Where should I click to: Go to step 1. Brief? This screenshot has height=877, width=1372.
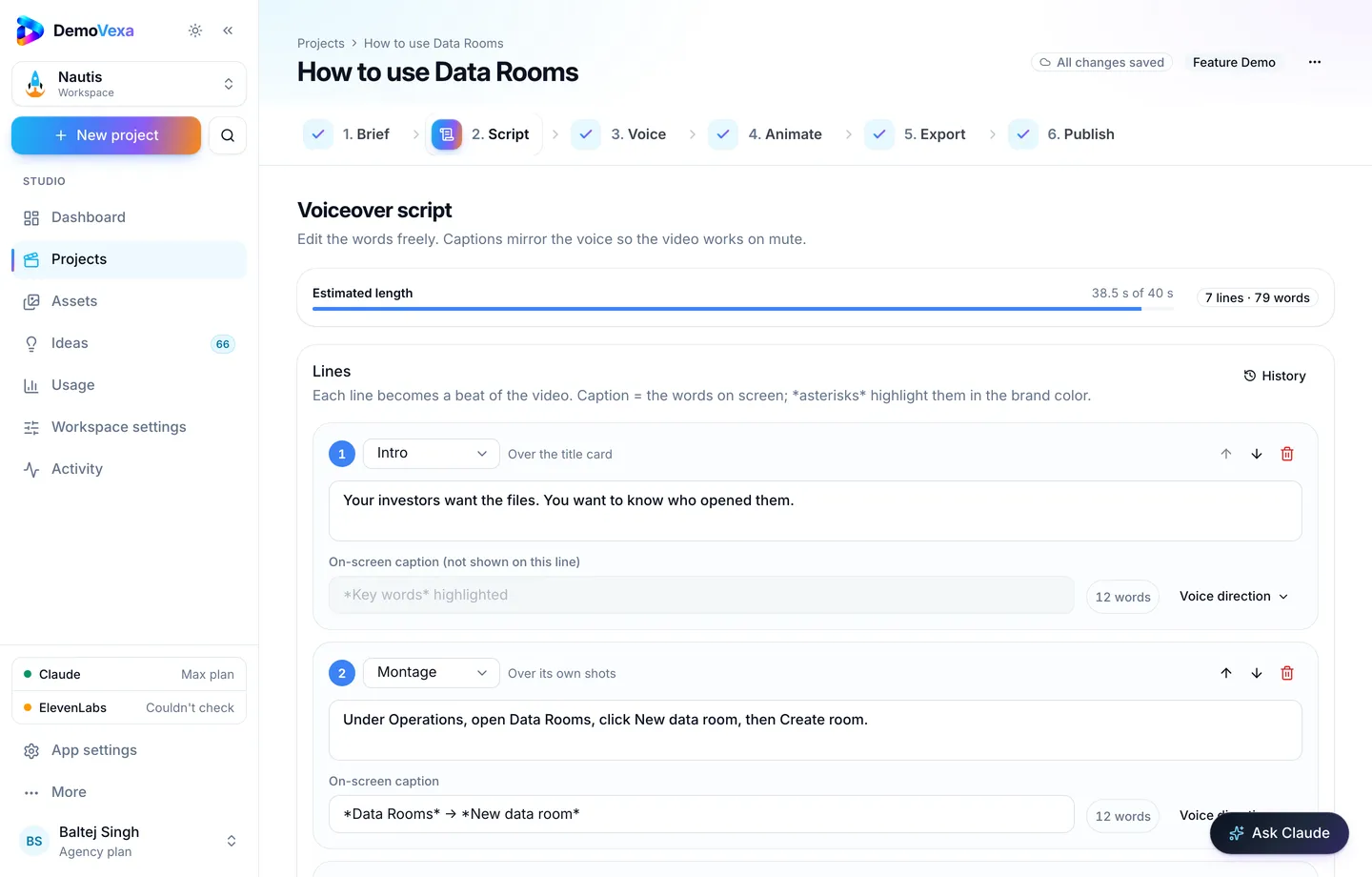(347, 134)
